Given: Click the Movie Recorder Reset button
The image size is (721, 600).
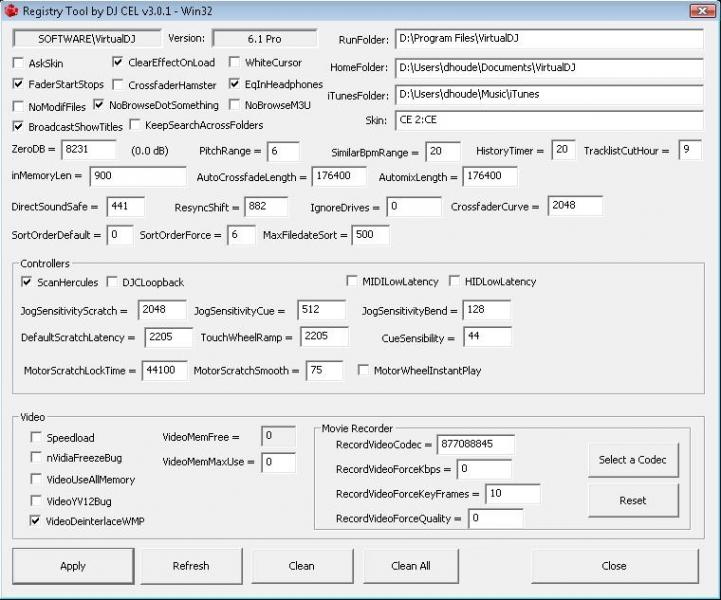Looking at the screenshot, I should (x=633, y=500).
